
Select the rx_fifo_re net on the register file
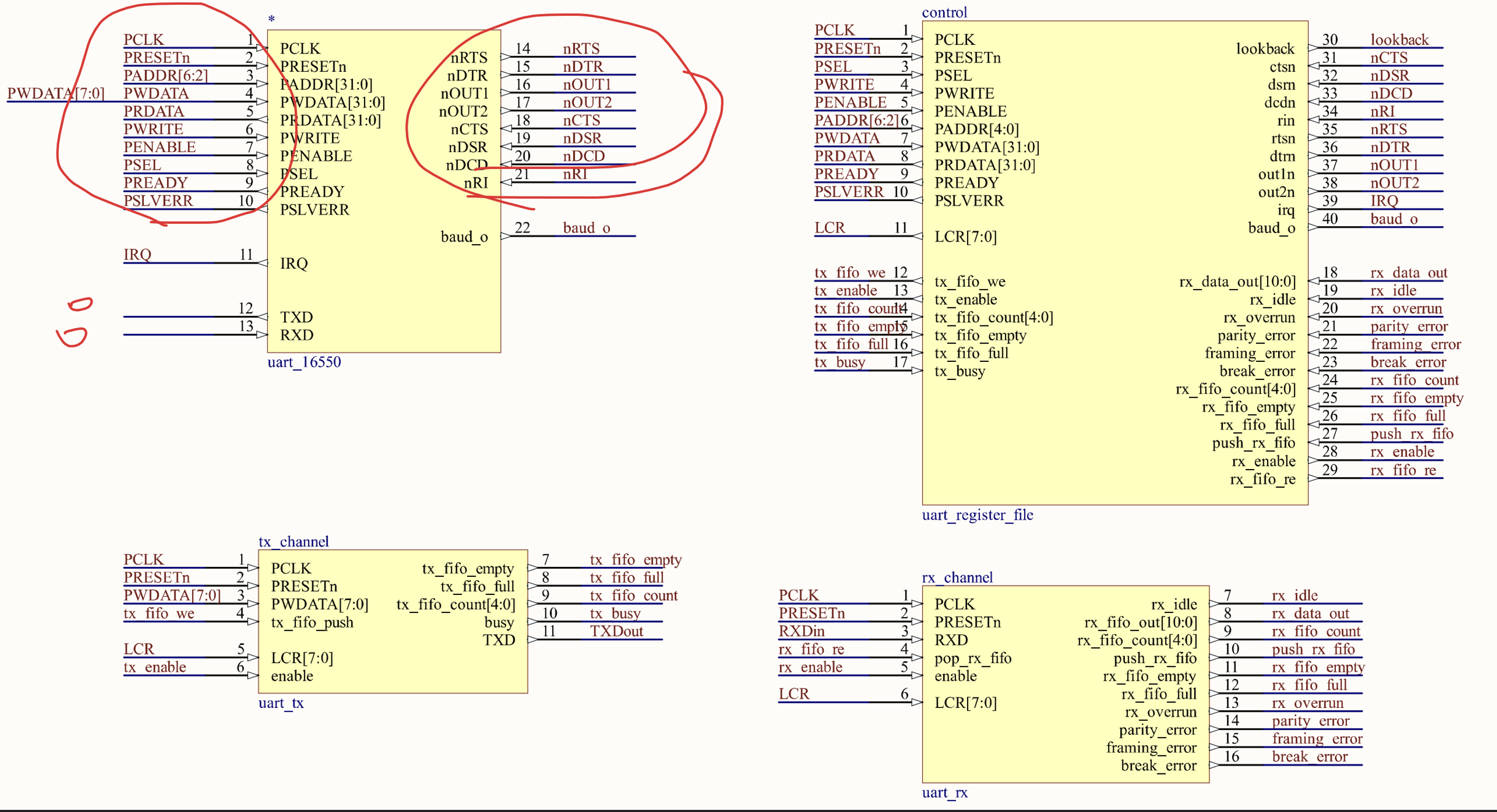[x=1402, y=470]
